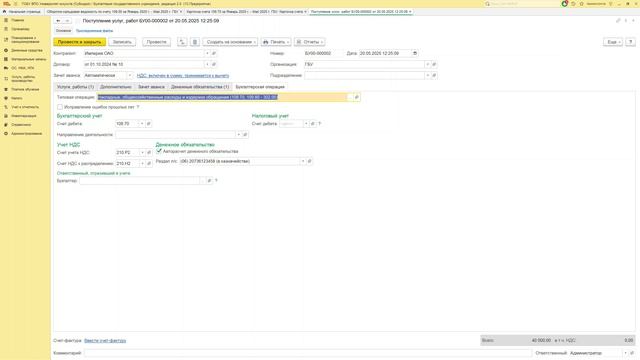Open the counterparty Империя ОАО form icon
This screenshot has height=360, width=640.
point(214,53)
